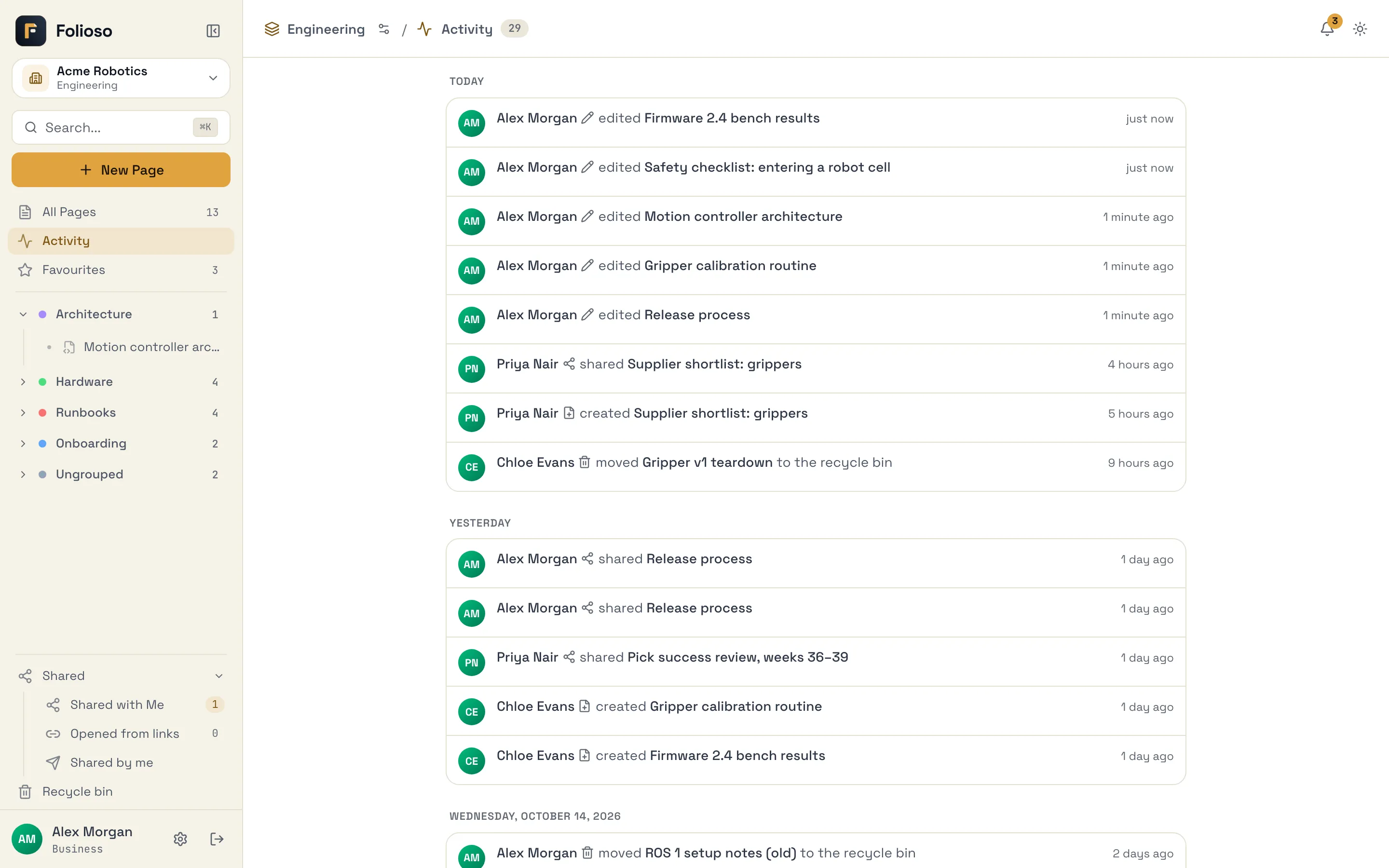Open Favourites list

click(x=121, y=269)
